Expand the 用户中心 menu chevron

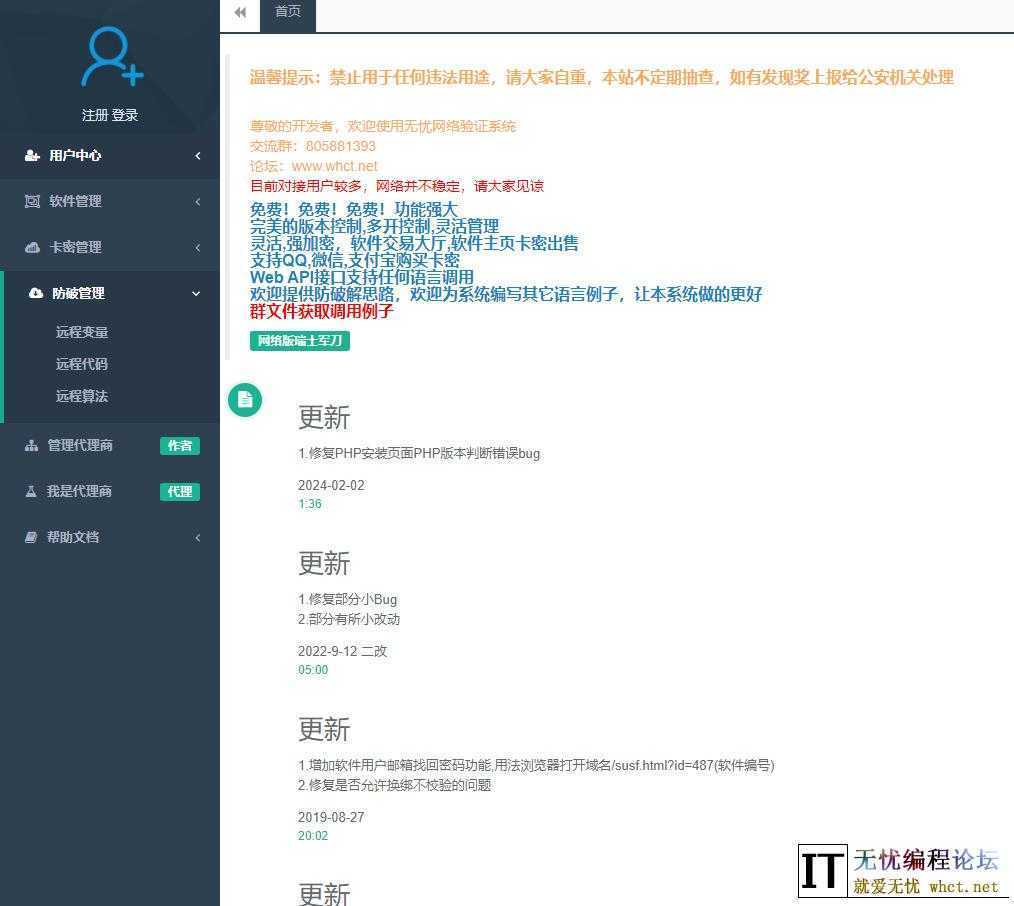click(197, 156)
